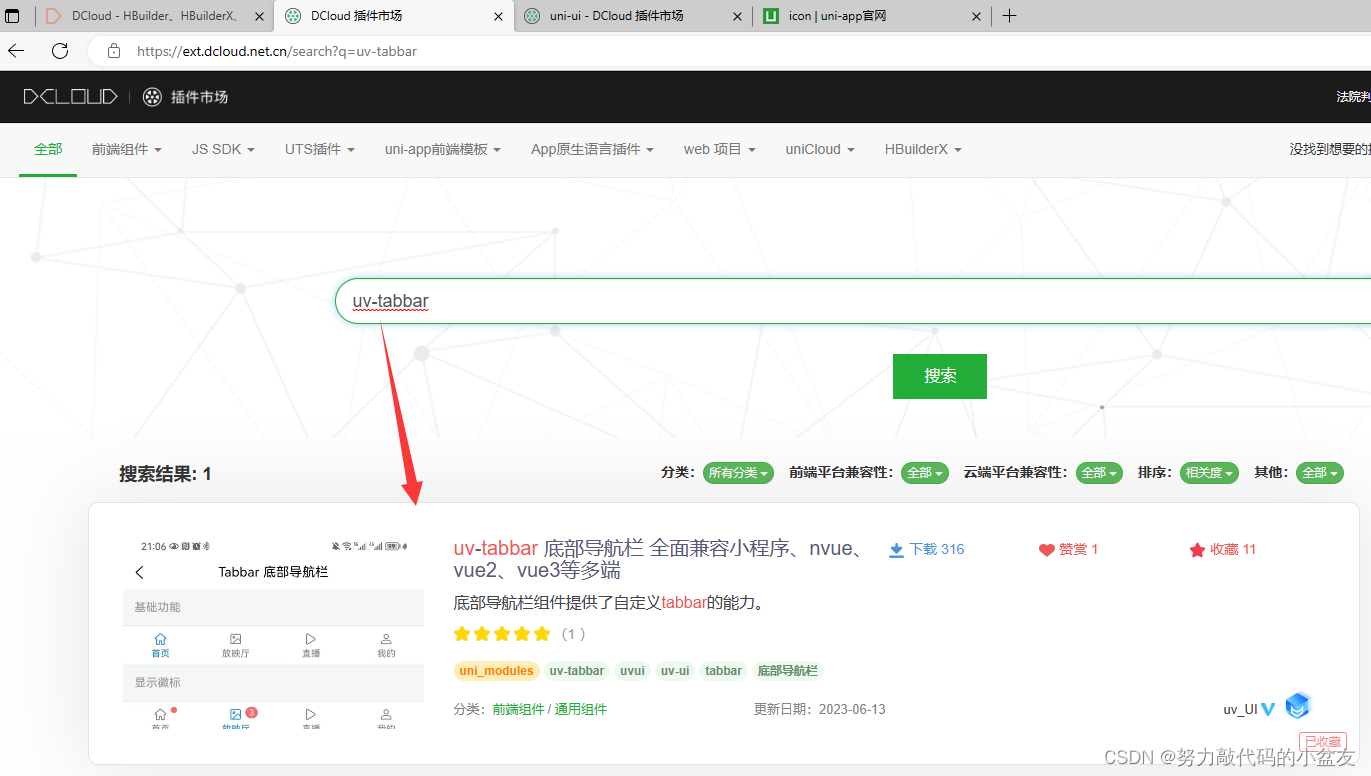Click the green uv-tabbar tag
The width and height of the screenshot is (1371, 776).
point(577,671)
